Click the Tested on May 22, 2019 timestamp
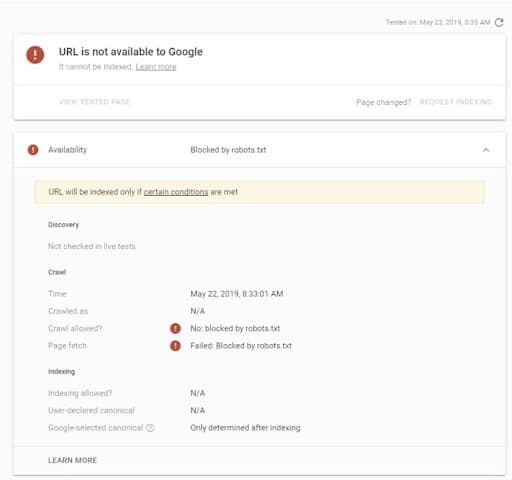The width and height of the screenshot is (512, 480). (x=438, y=22)
